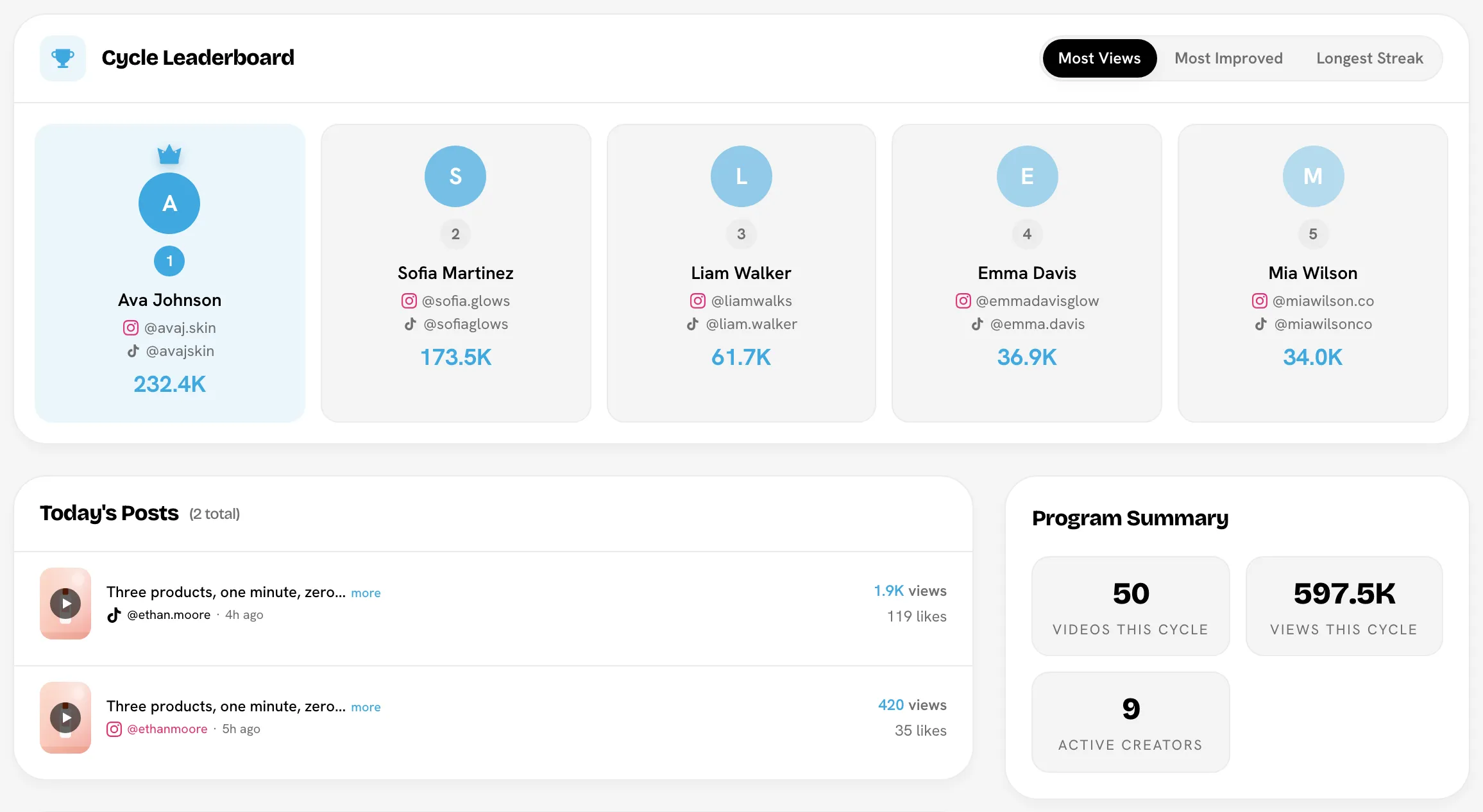This screenshot has height=812, width=1483.
Task: Click the @sofia.glows handle text
Action: point(466,301)
